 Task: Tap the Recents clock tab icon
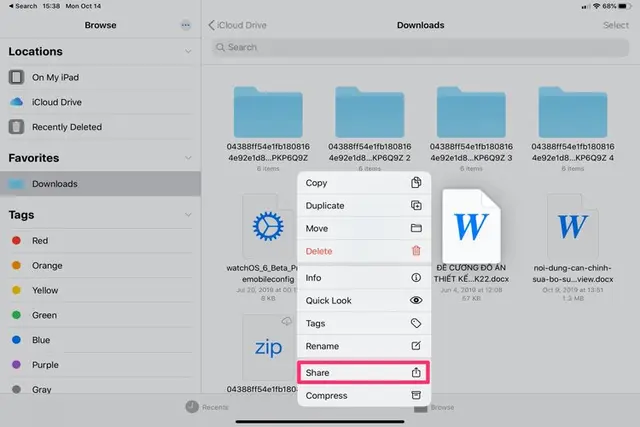192,407
